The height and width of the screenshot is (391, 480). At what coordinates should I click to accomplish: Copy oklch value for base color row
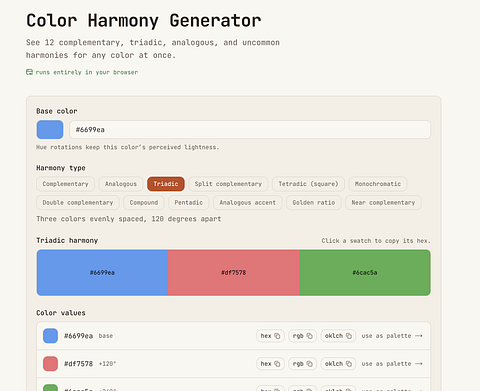tap(338, 336)
